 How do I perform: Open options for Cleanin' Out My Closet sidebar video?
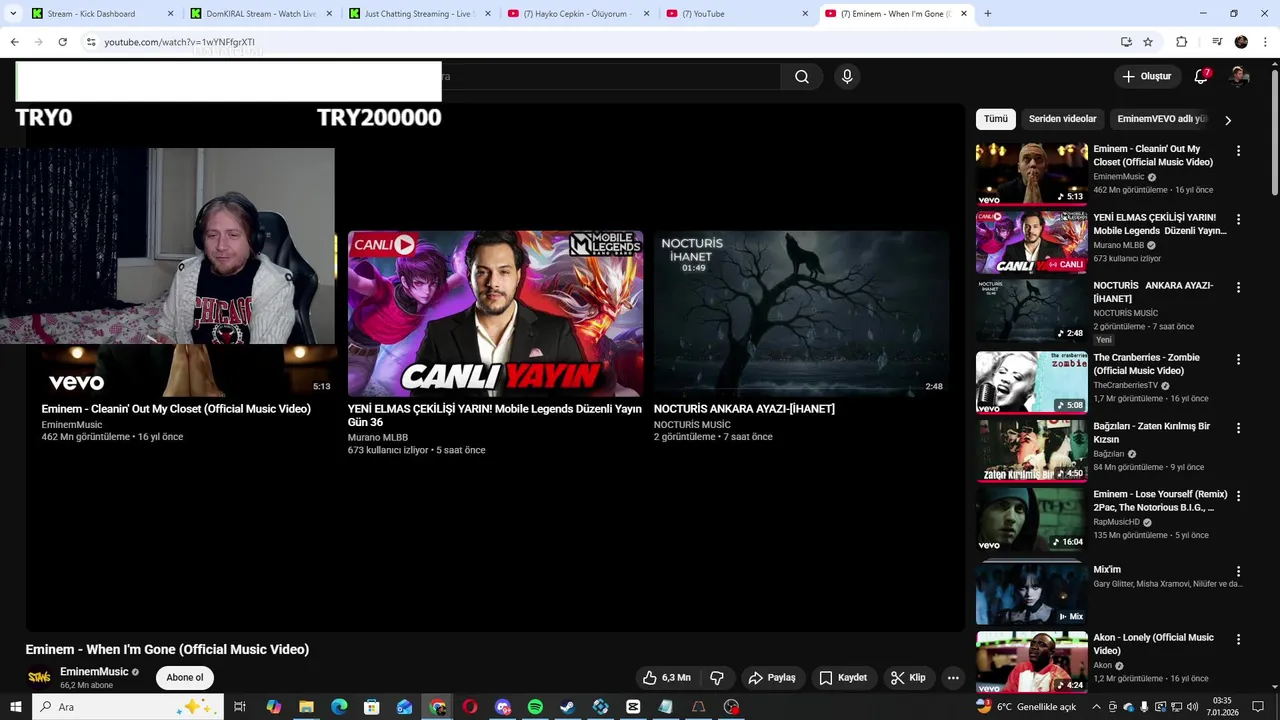1238,151
